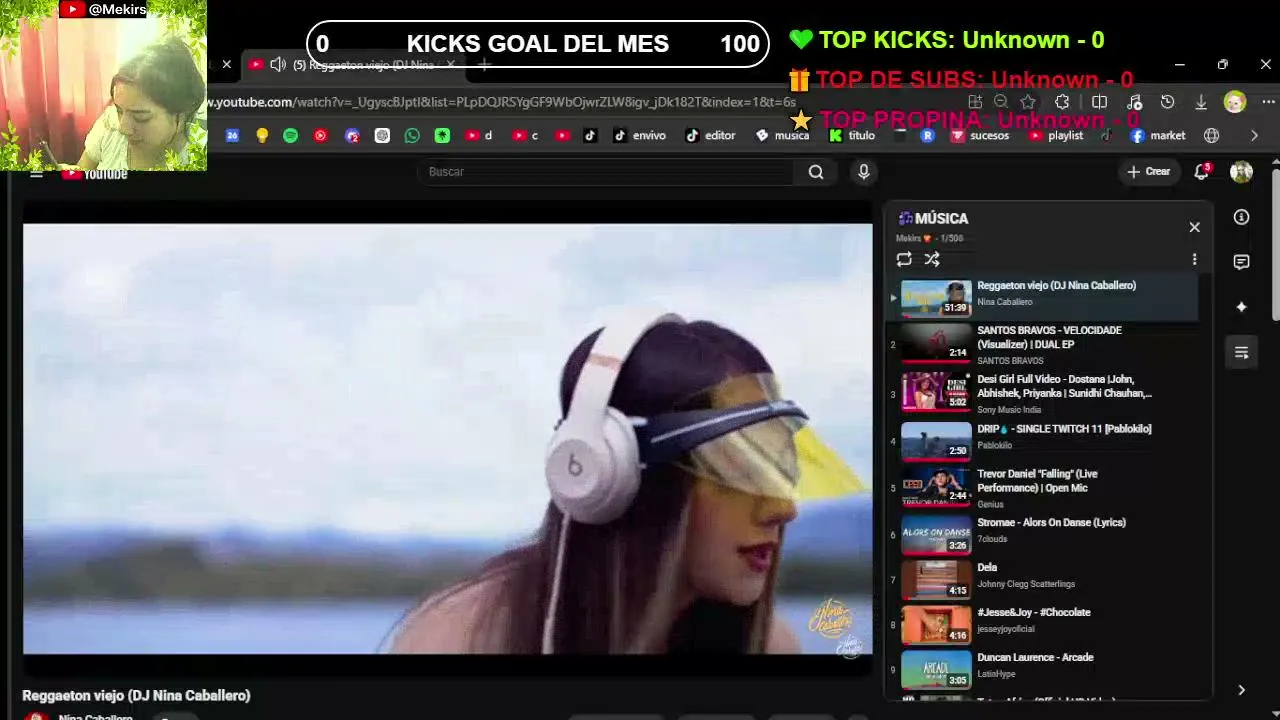Open the video info side panel icon
This screenshot has height=720, width=1280.
[x=1241, y=217]
